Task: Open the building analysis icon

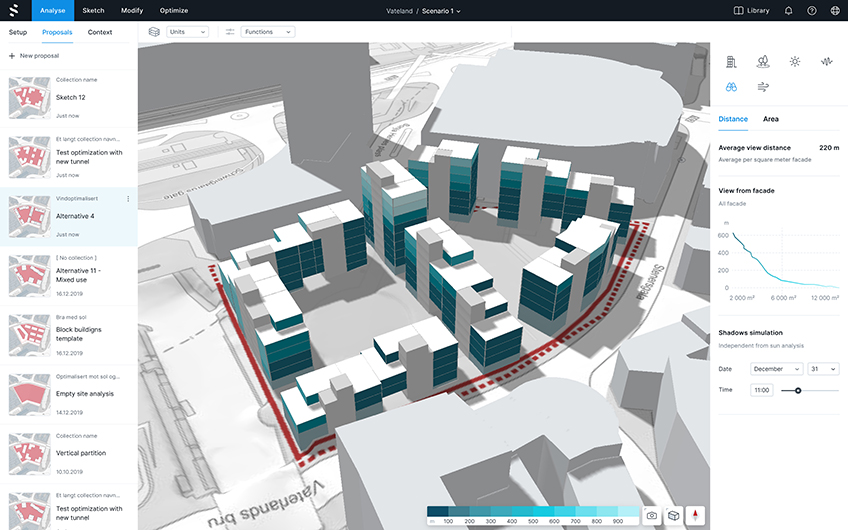Action: click(x=731, y=61)
